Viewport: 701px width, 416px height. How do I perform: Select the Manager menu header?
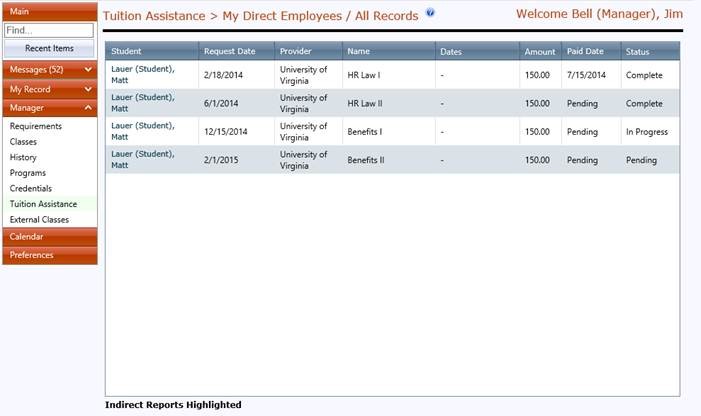point(50,108)
